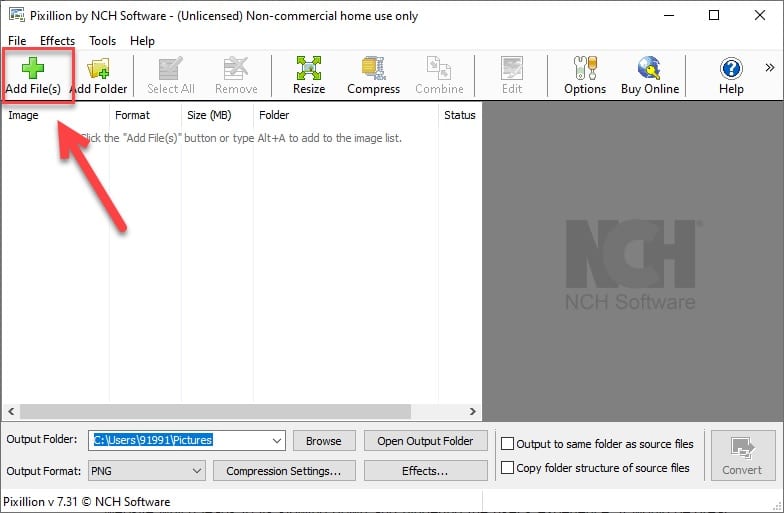This screenshot has height=513, width=784.
Task: Sort by the Format column header
Action: (x=145, y=115)
